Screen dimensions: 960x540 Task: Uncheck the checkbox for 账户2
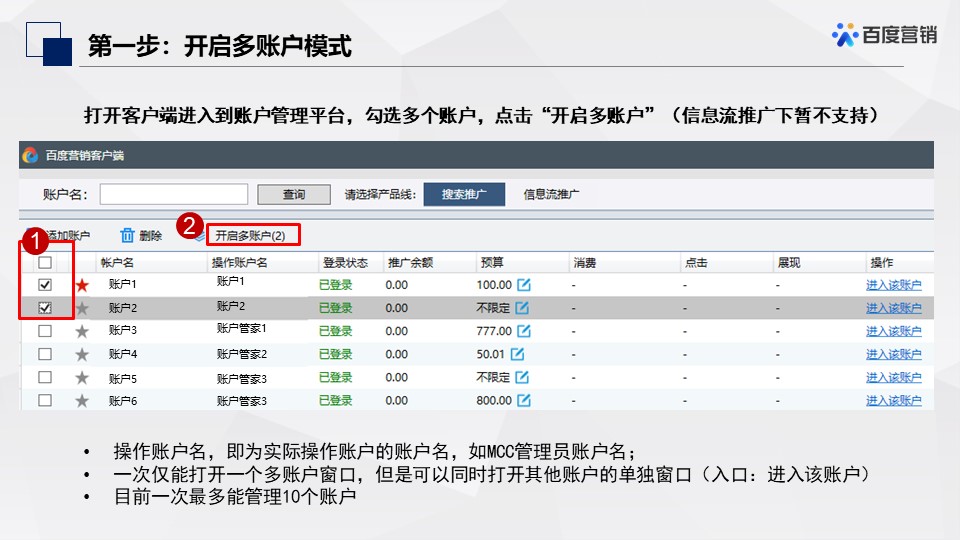coord(45,308)
